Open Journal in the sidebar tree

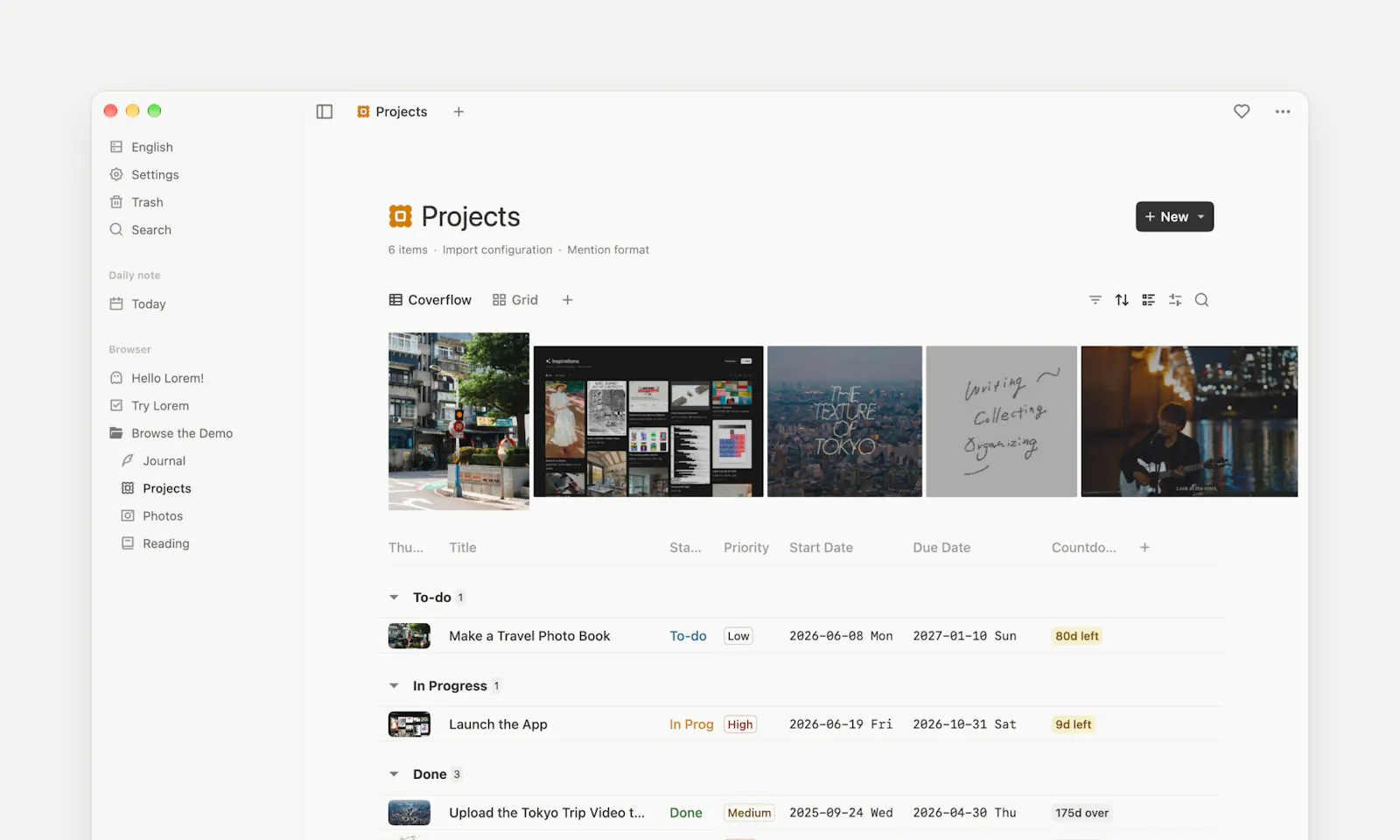pyautogui.click(x=153, y=461)
